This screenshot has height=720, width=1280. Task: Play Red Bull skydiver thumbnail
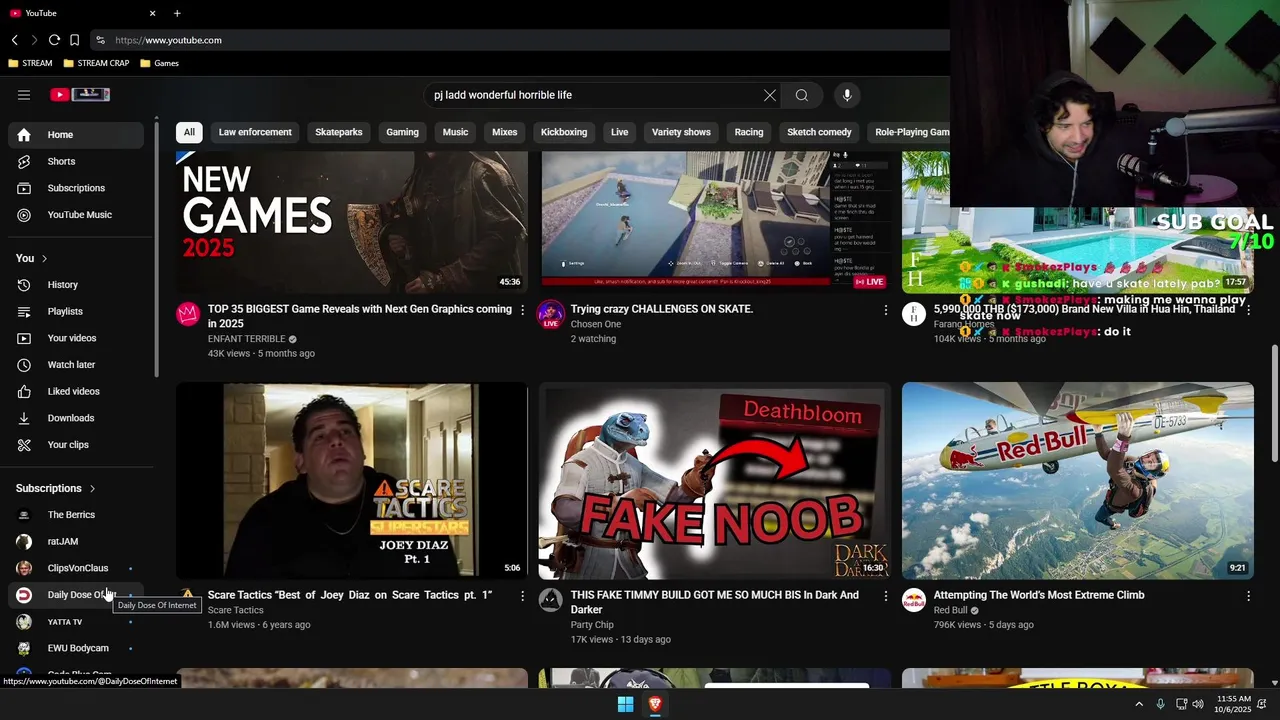pyautogui.click(x=1078, y=480)
